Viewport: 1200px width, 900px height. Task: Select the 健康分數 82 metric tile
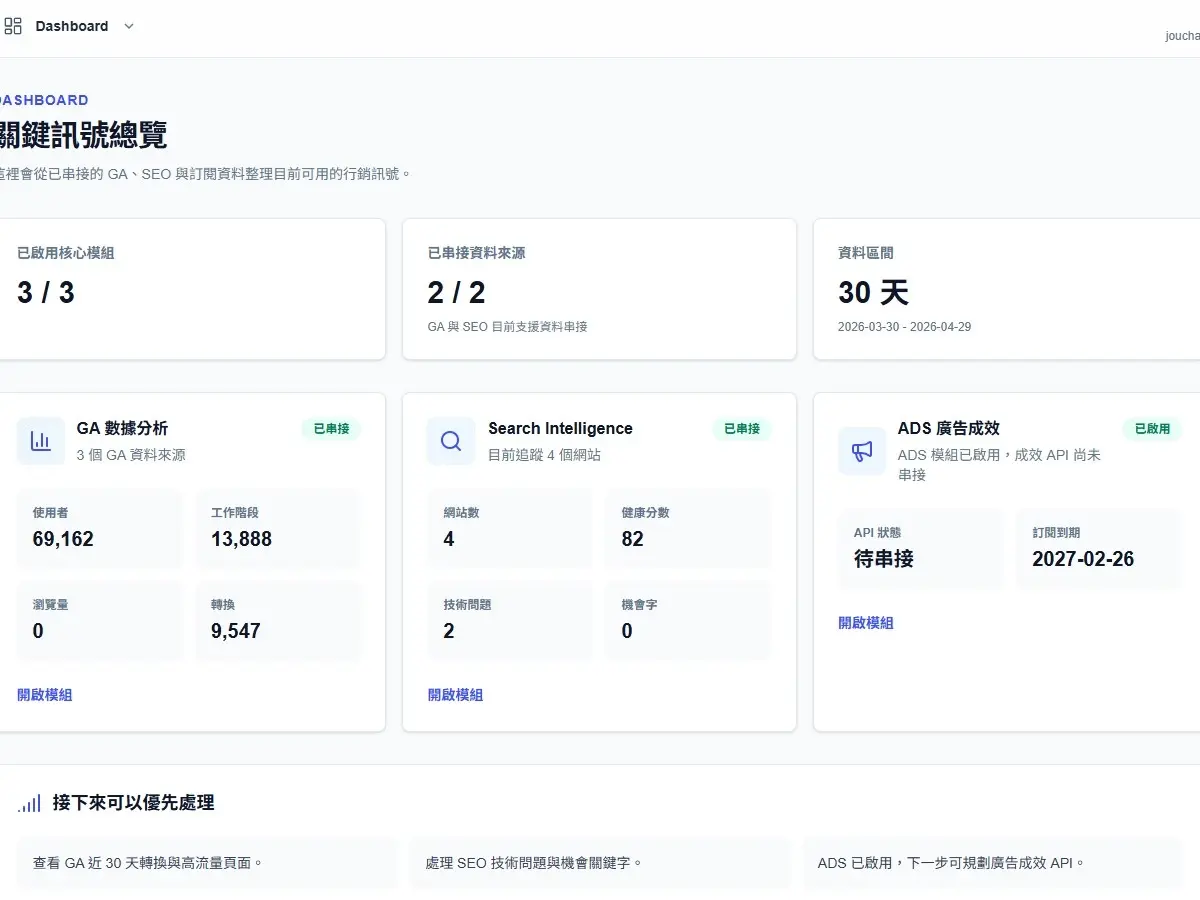(x=688, y=529)
